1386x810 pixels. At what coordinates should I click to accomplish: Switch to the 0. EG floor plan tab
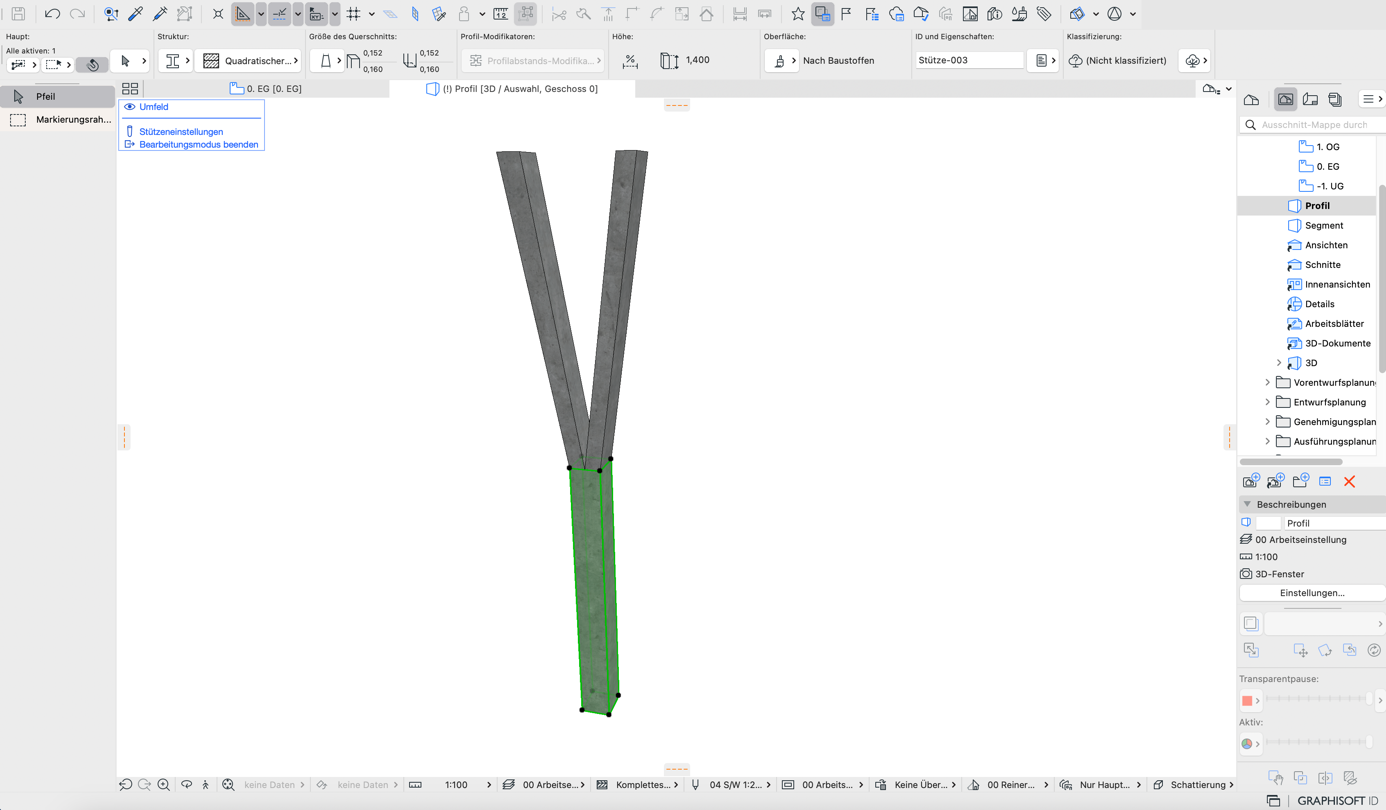[x=266, y=88]
